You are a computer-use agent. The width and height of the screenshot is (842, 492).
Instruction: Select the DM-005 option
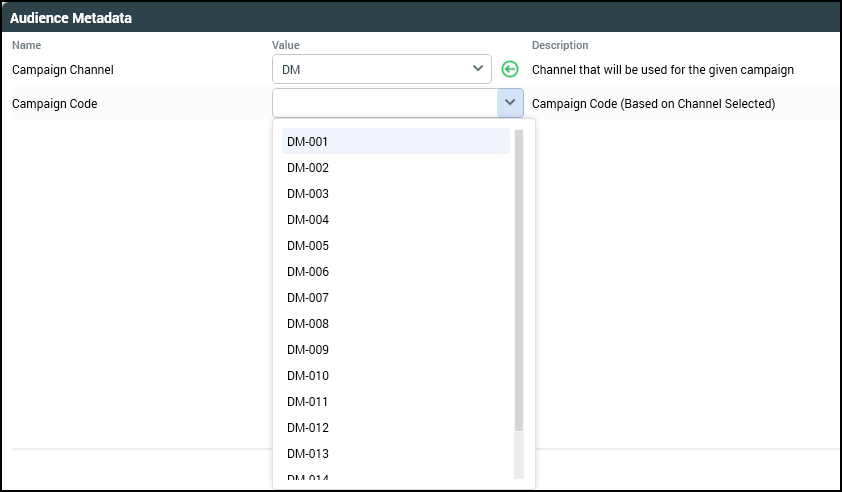308,246
